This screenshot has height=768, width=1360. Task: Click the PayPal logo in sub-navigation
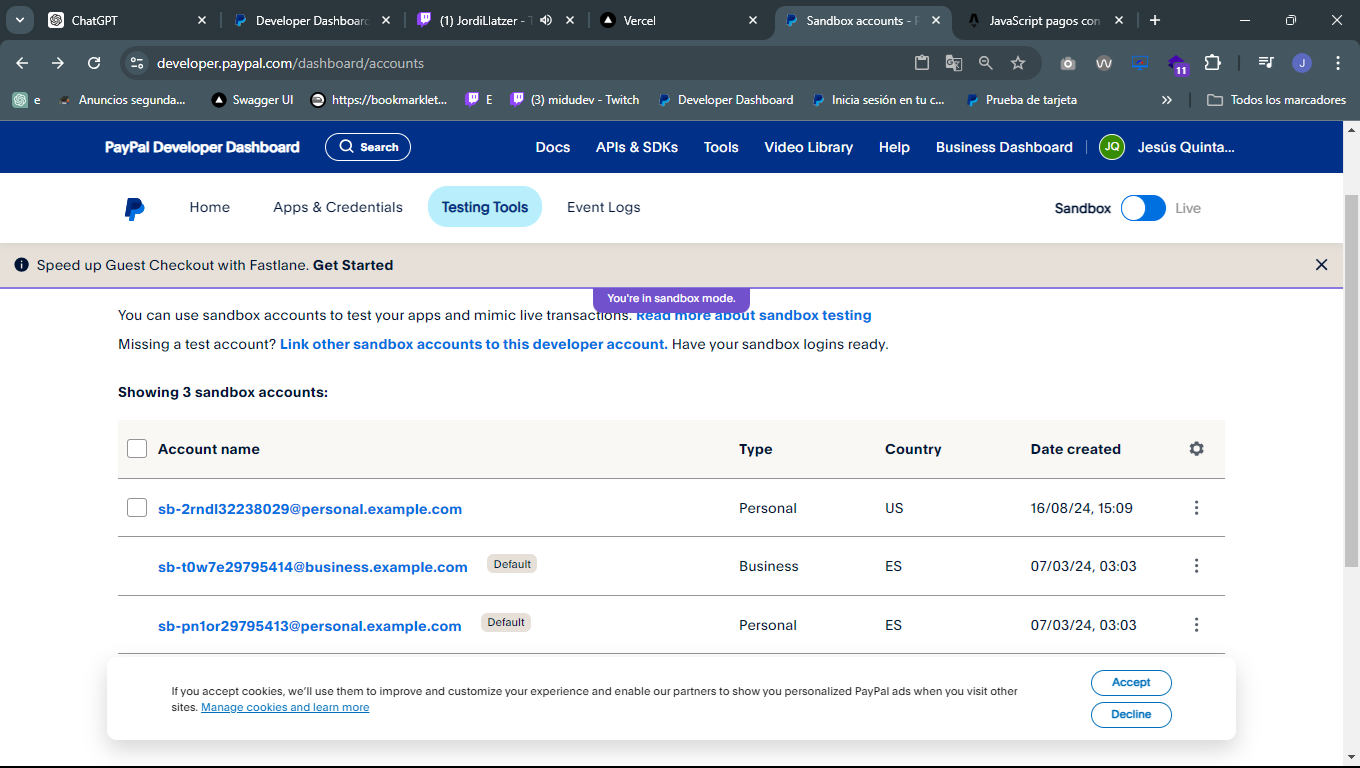click(x=134, y=208)
